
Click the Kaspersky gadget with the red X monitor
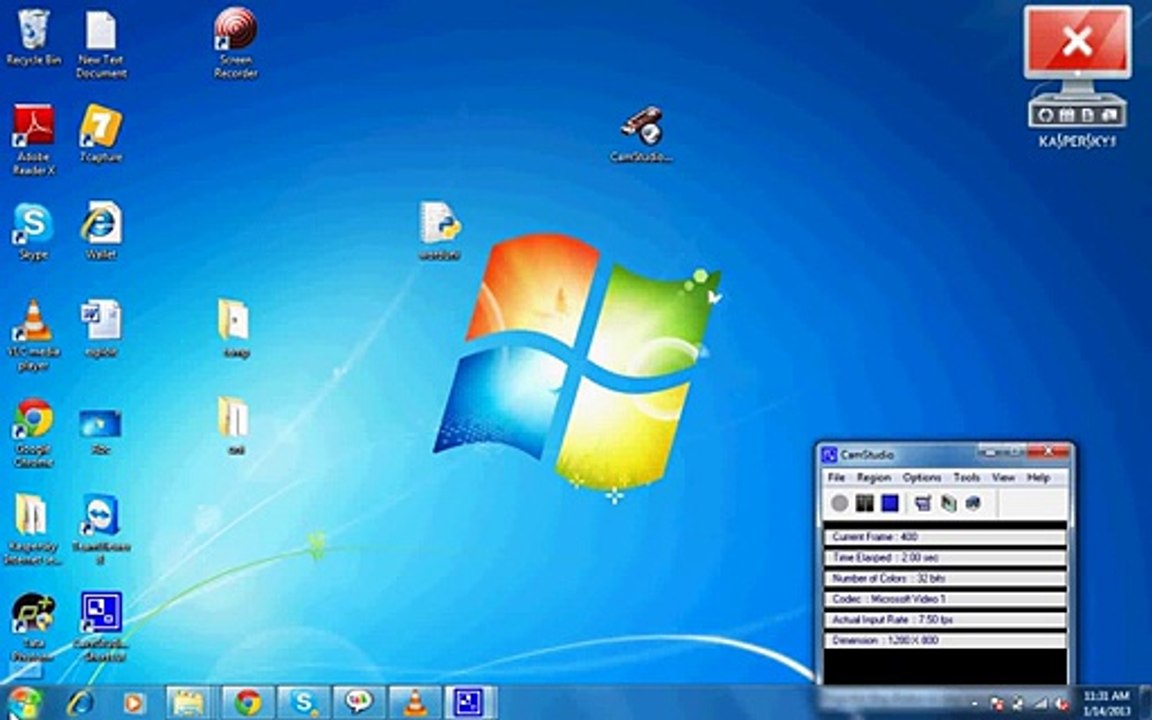point(1077,77)
